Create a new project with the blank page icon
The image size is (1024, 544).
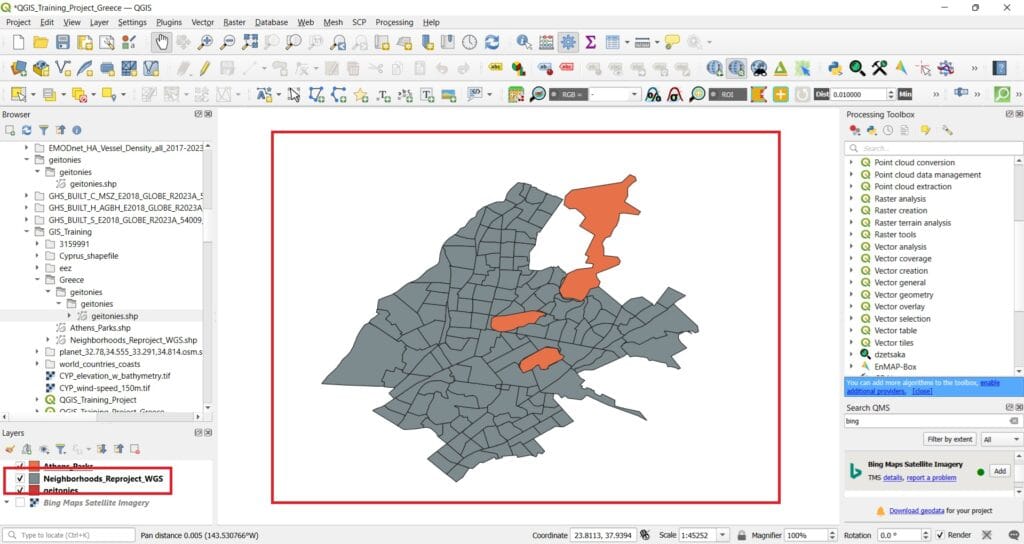click(x=18, y=42)
